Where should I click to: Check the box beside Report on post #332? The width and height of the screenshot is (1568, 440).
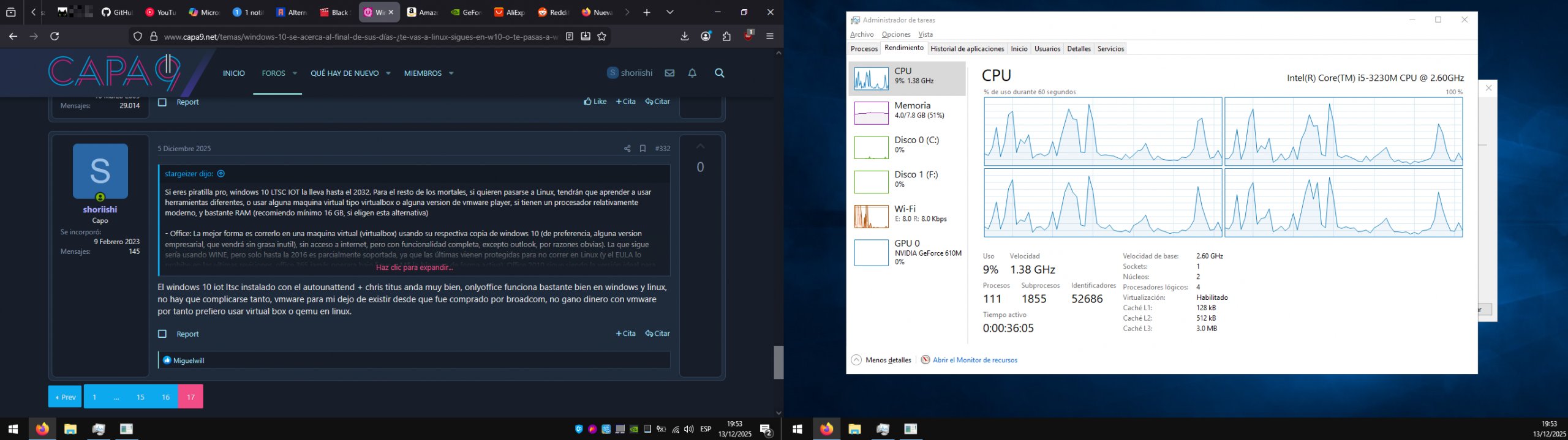(162, 334)
